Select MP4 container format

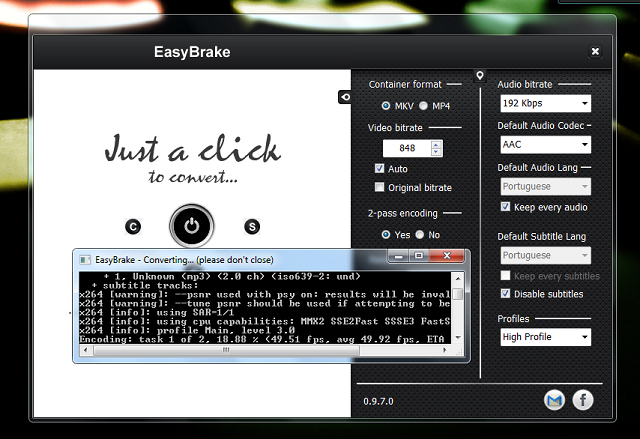(x=423, y=106)
